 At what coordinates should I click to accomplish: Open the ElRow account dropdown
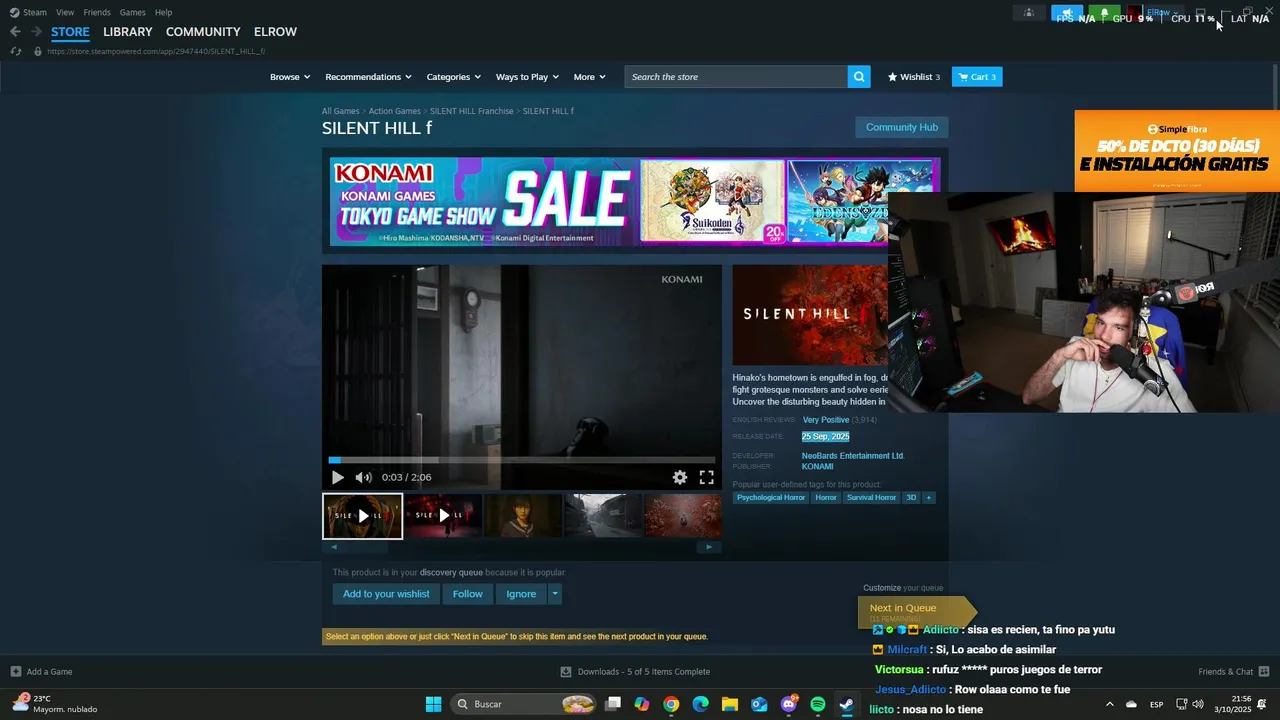click(1162, 13)
